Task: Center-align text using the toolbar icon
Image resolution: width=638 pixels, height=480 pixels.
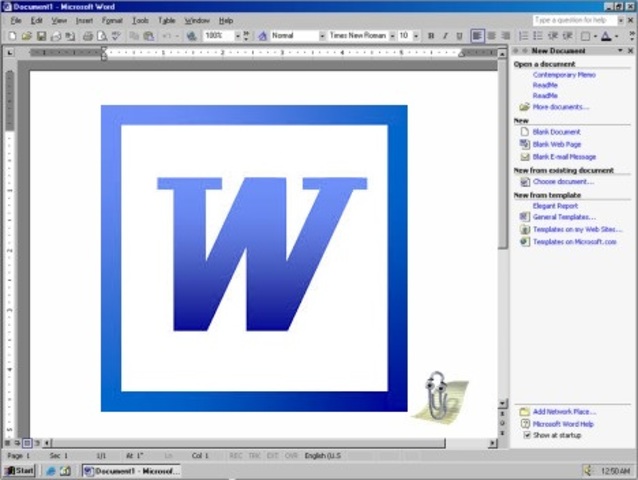Action: (492, 36)
